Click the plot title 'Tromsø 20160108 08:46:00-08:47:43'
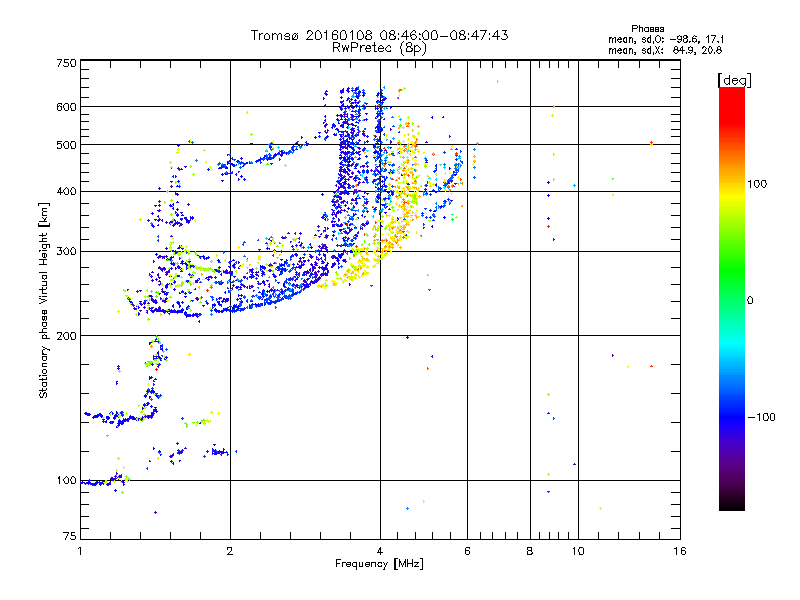The image size is (800, 600). point(379,35)
